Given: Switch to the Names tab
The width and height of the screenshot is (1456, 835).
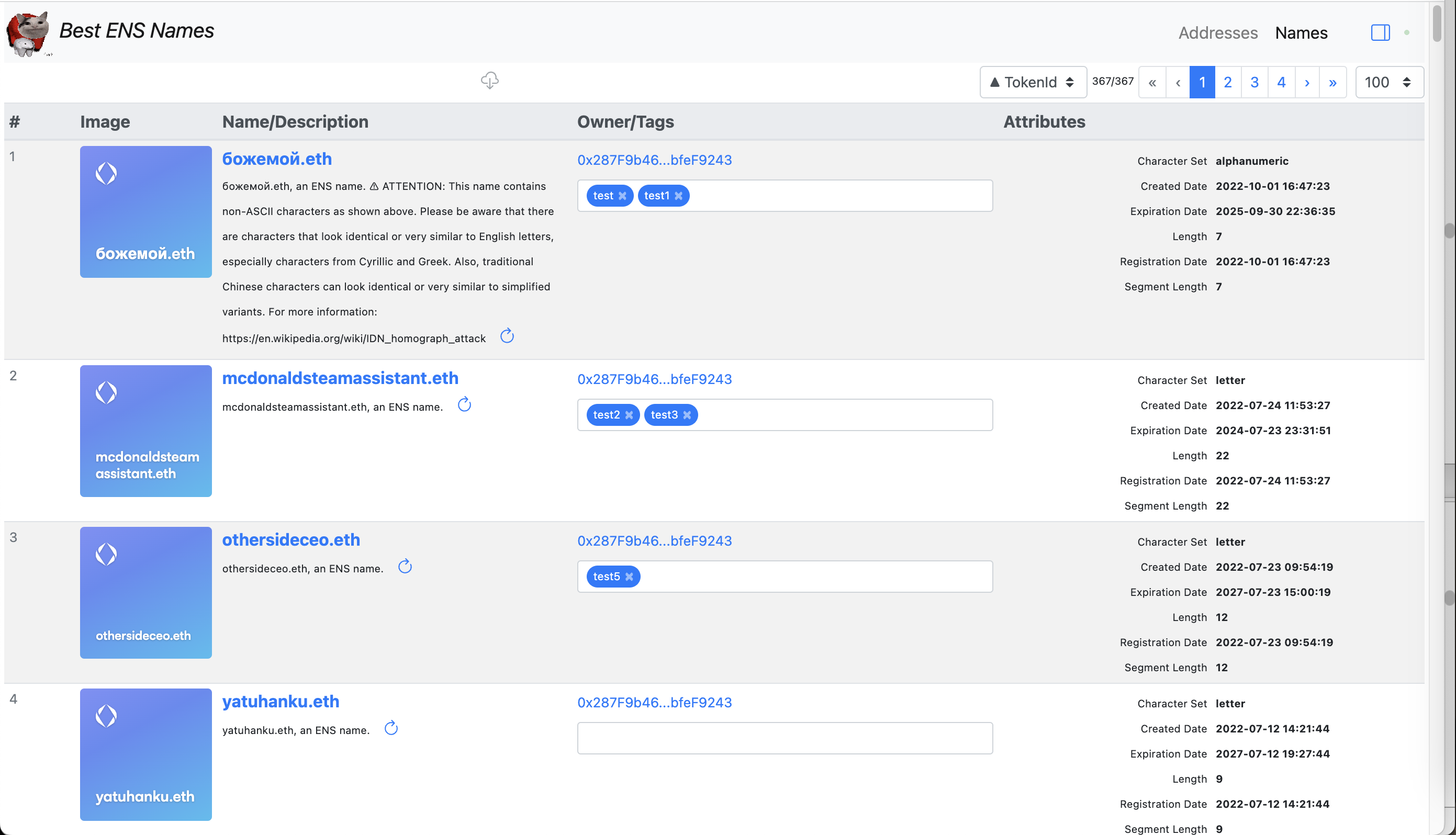Looking at the screenshot, I should click(x=1301, y=33).
